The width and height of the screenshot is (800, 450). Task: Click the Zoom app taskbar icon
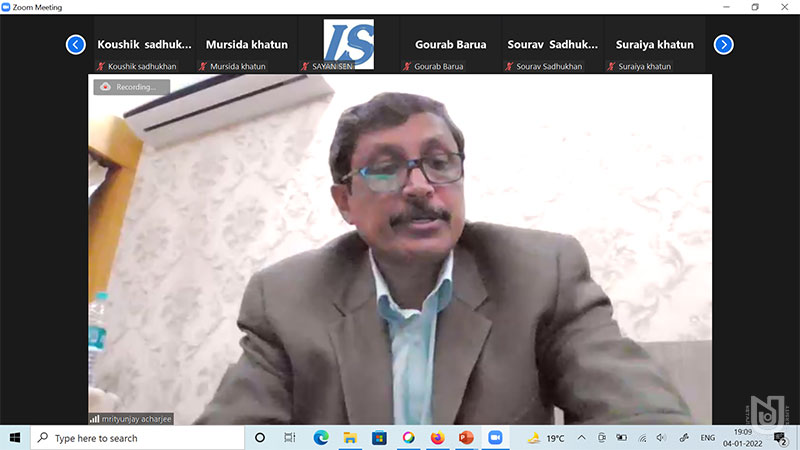pos(495,438)
